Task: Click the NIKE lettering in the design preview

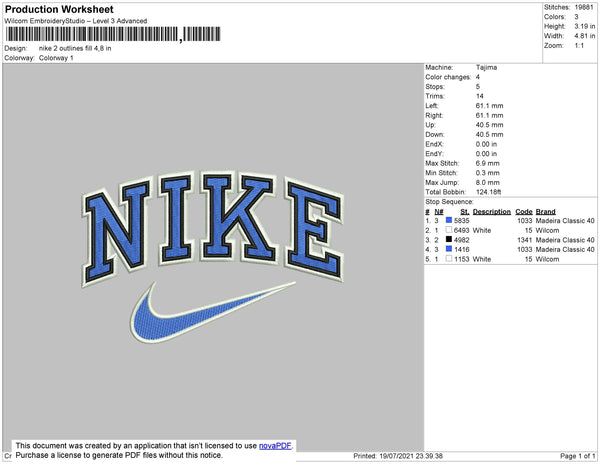Action: point(213,229)
